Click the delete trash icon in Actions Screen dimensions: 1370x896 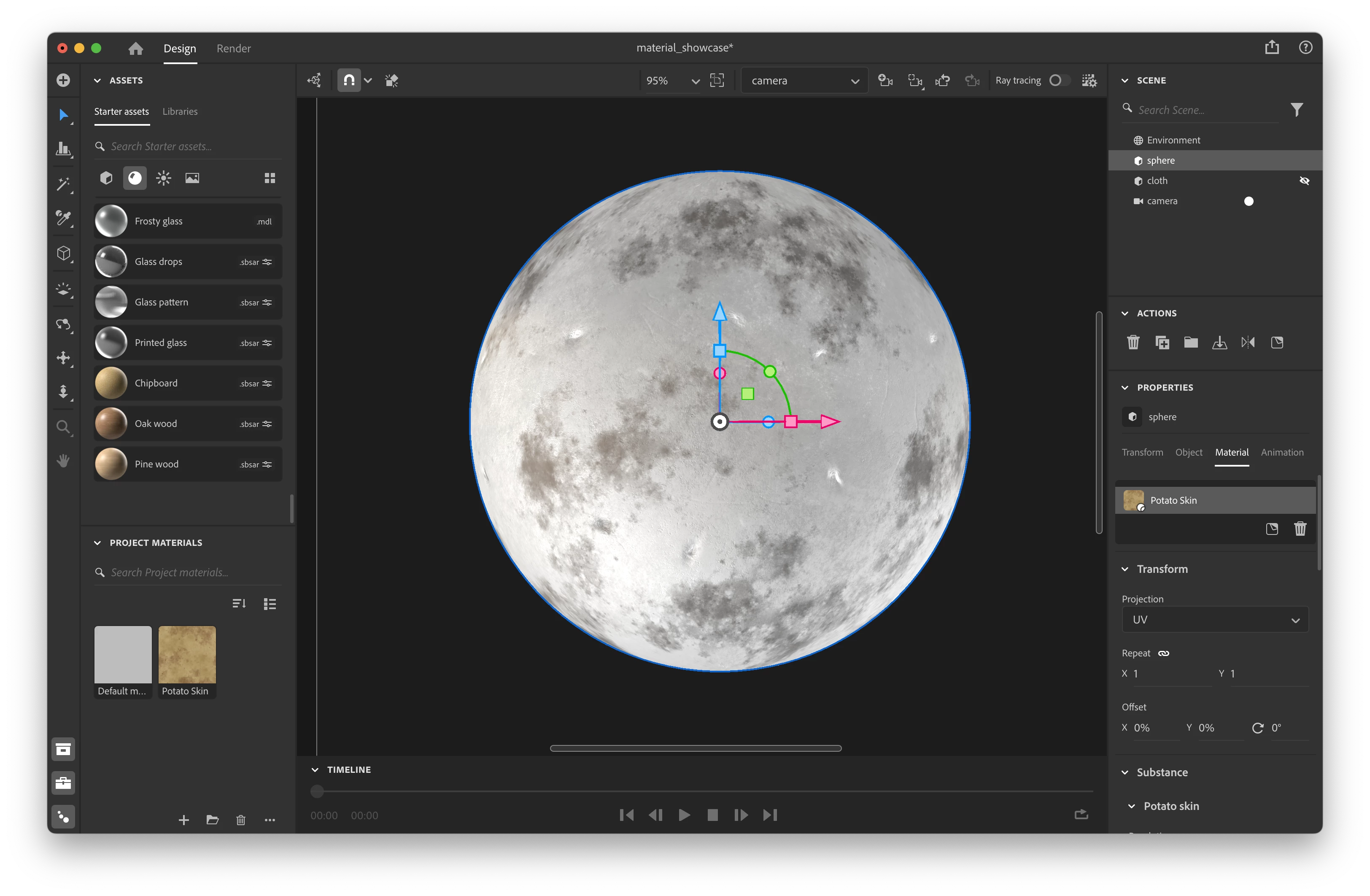point(1133,343)
